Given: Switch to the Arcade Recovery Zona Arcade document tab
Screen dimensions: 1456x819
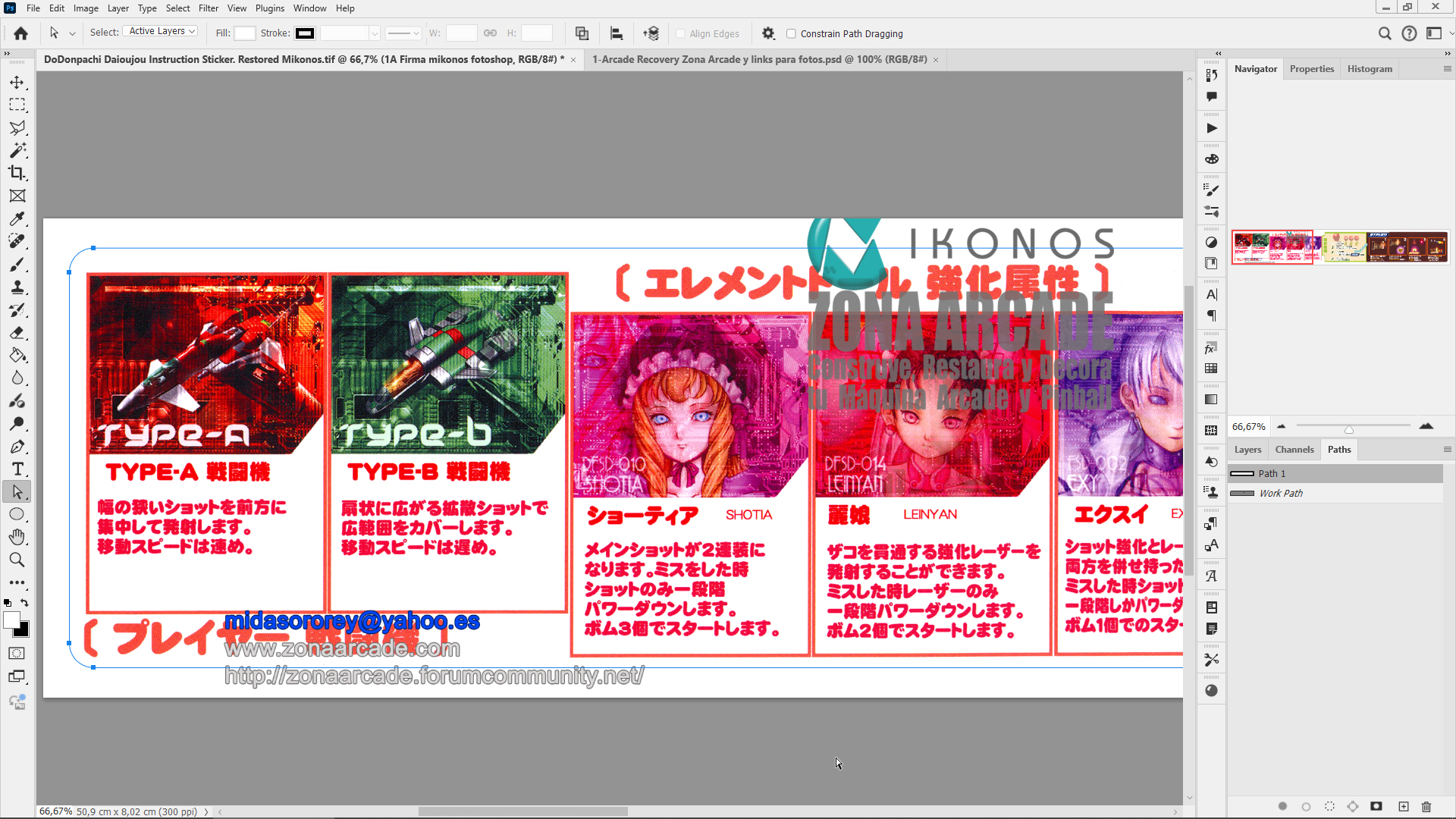Looking at the screenshot, I should coord(760,59).
